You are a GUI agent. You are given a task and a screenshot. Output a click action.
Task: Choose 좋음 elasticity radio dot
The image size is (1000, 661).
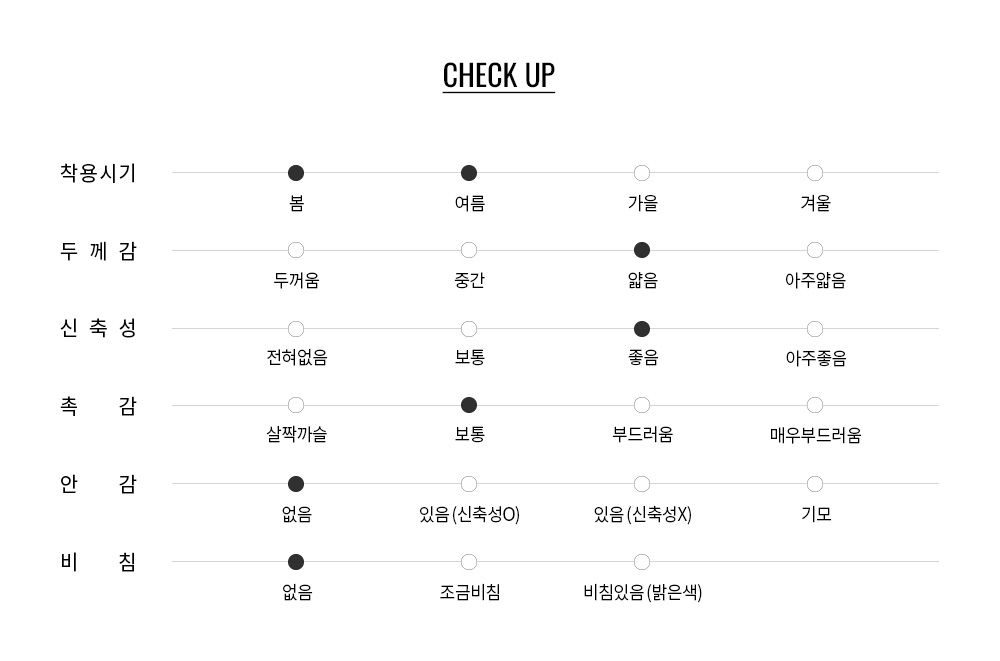click(x=642, y=329)
